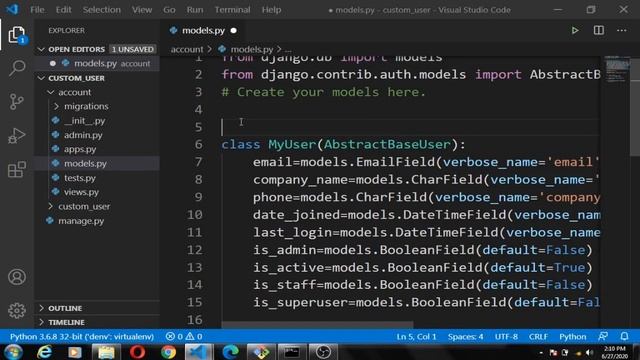Change encoding via UTF-8
Screen dimensions: 640x360
506,336
